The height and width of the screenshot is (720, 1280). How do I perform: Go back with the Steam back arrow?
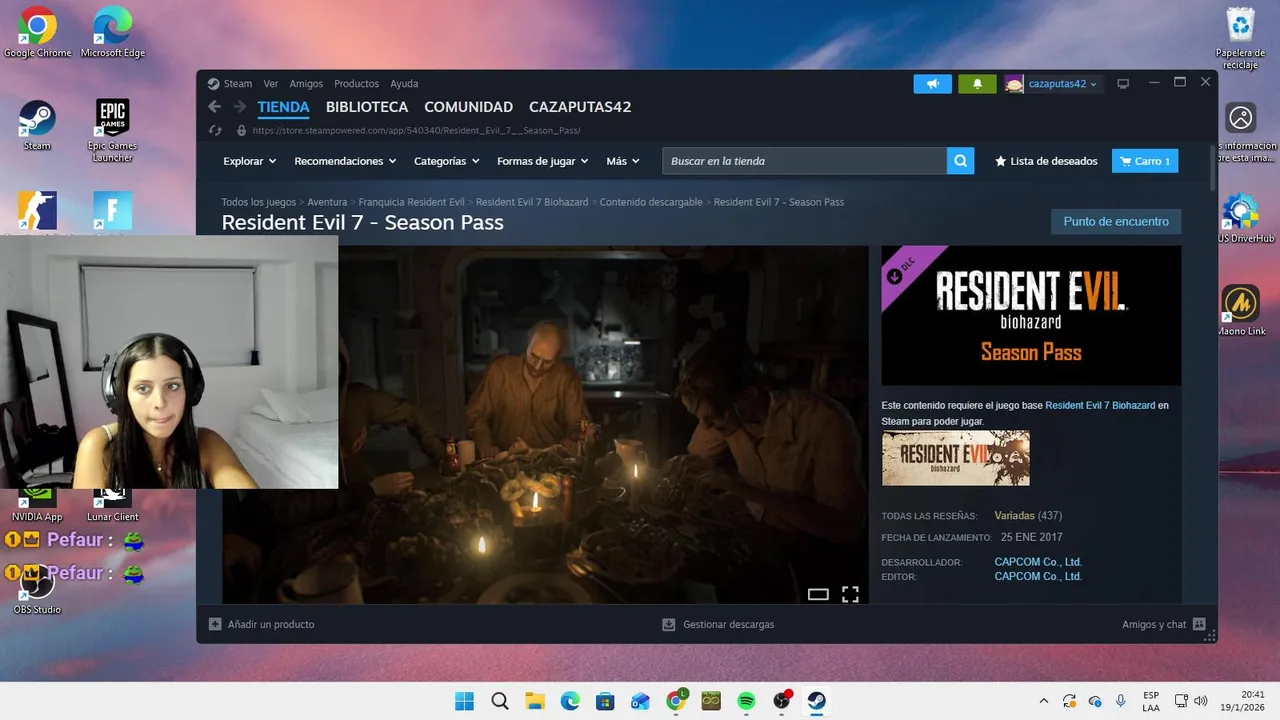click(214, 107)
